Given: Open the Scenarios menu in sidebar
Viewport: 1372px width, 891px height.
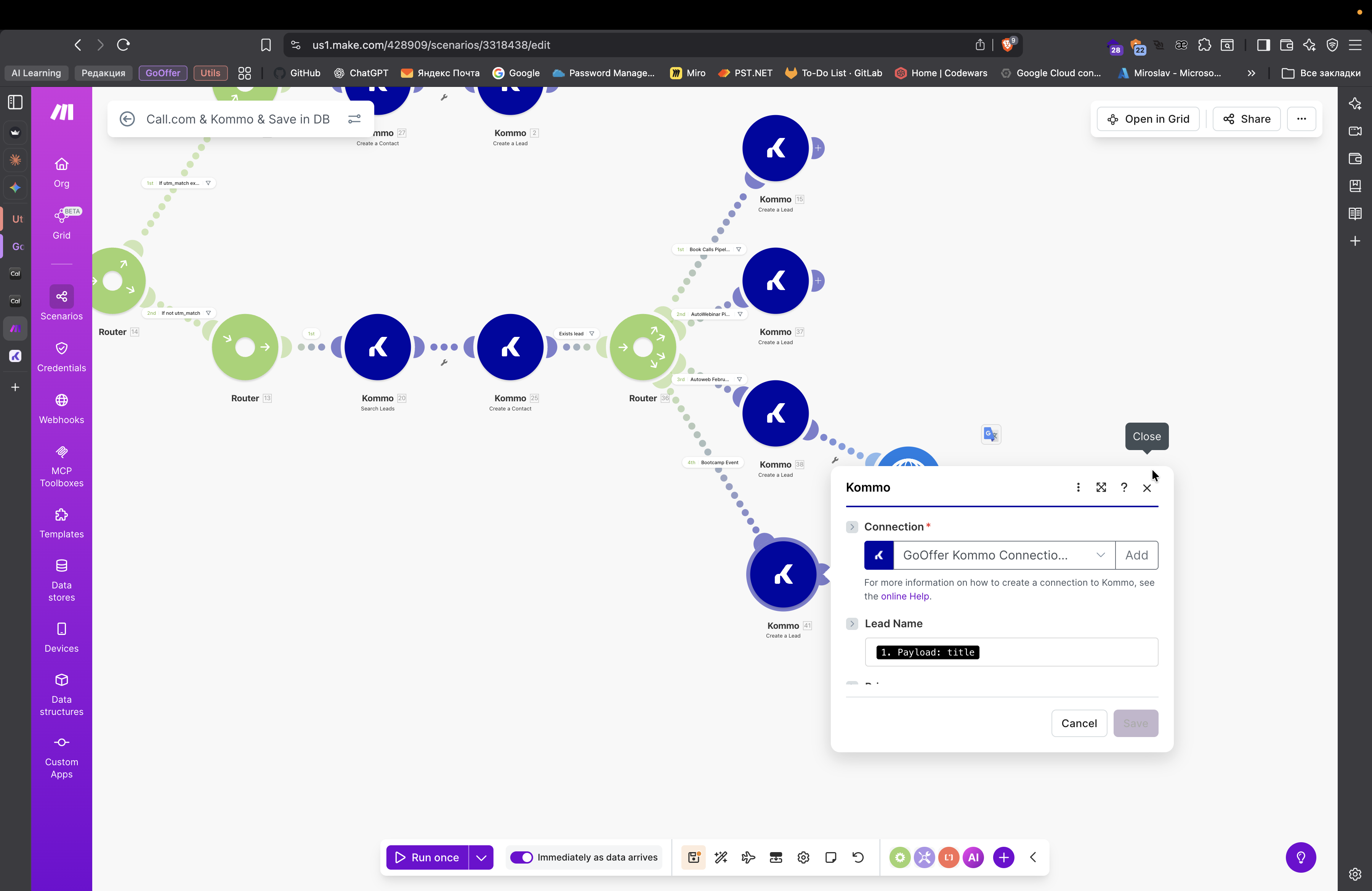Looking at the screenshot, I should coord(61,304).
